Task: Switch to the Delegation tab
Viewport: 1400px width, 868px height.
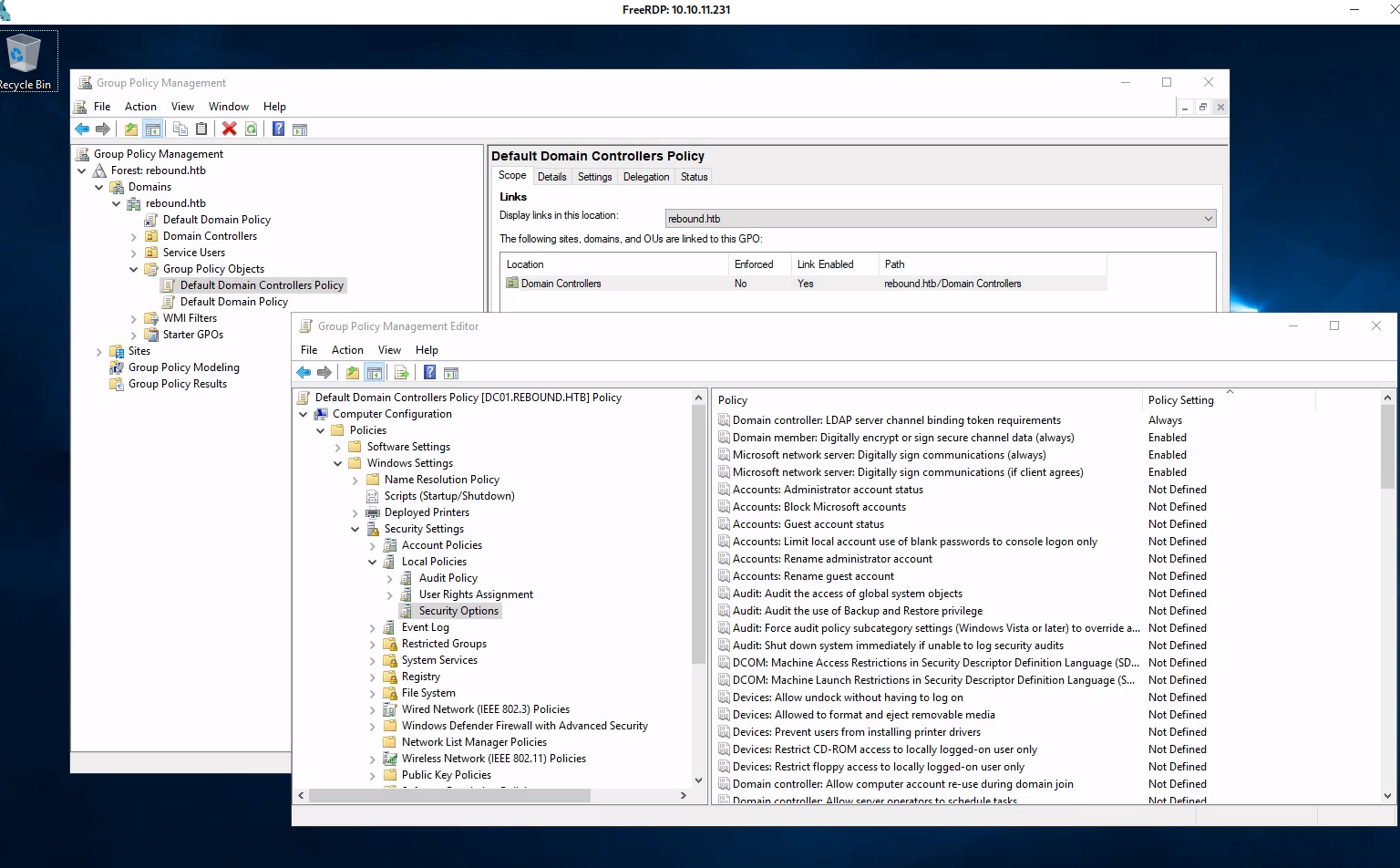Action: click(x=646, y=177)
